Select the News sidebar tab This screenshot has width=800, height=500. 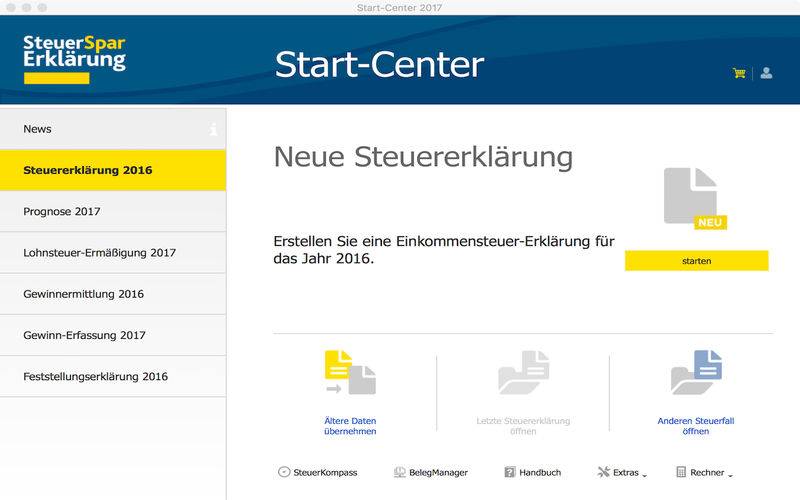click(x=113, y=129)
